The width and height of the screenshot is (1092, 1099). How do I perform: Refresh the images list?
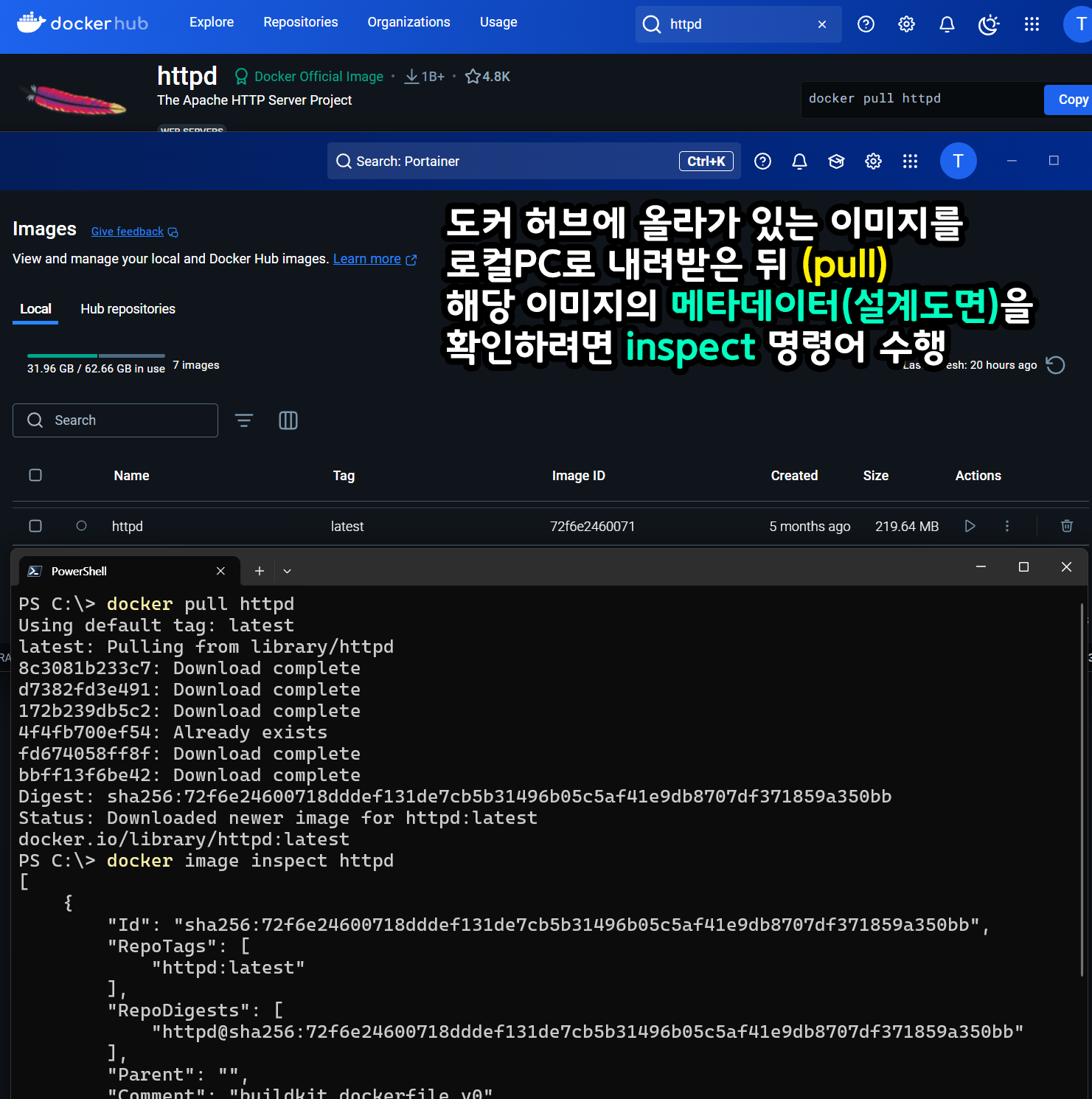1056,365
